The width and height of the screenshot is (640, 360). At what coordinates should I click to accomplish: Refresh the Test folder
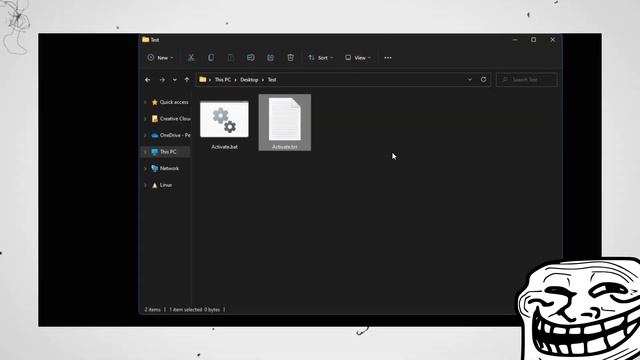[x=483, y=80]
